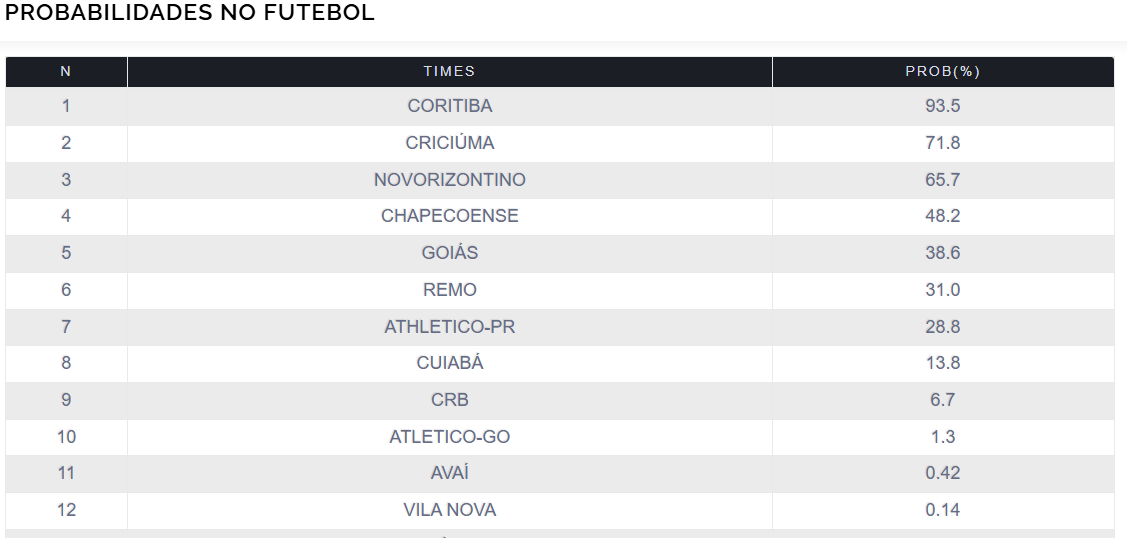Select the CORITIBA team row
The height and width of the screenshot is (538, 1127).
(449, 106)
